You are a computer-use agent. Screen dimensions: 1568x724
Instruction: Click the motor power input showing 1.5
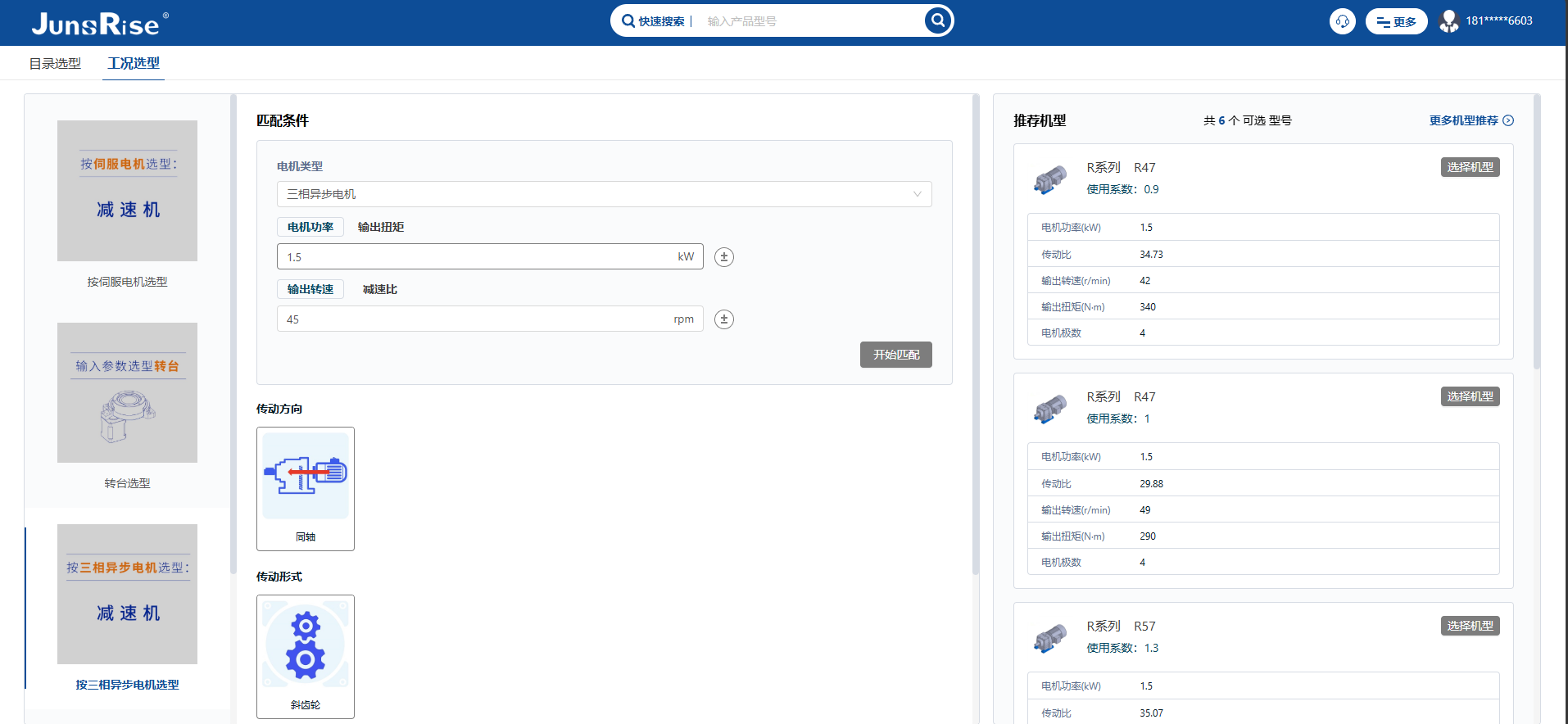[x=490, y=256]
